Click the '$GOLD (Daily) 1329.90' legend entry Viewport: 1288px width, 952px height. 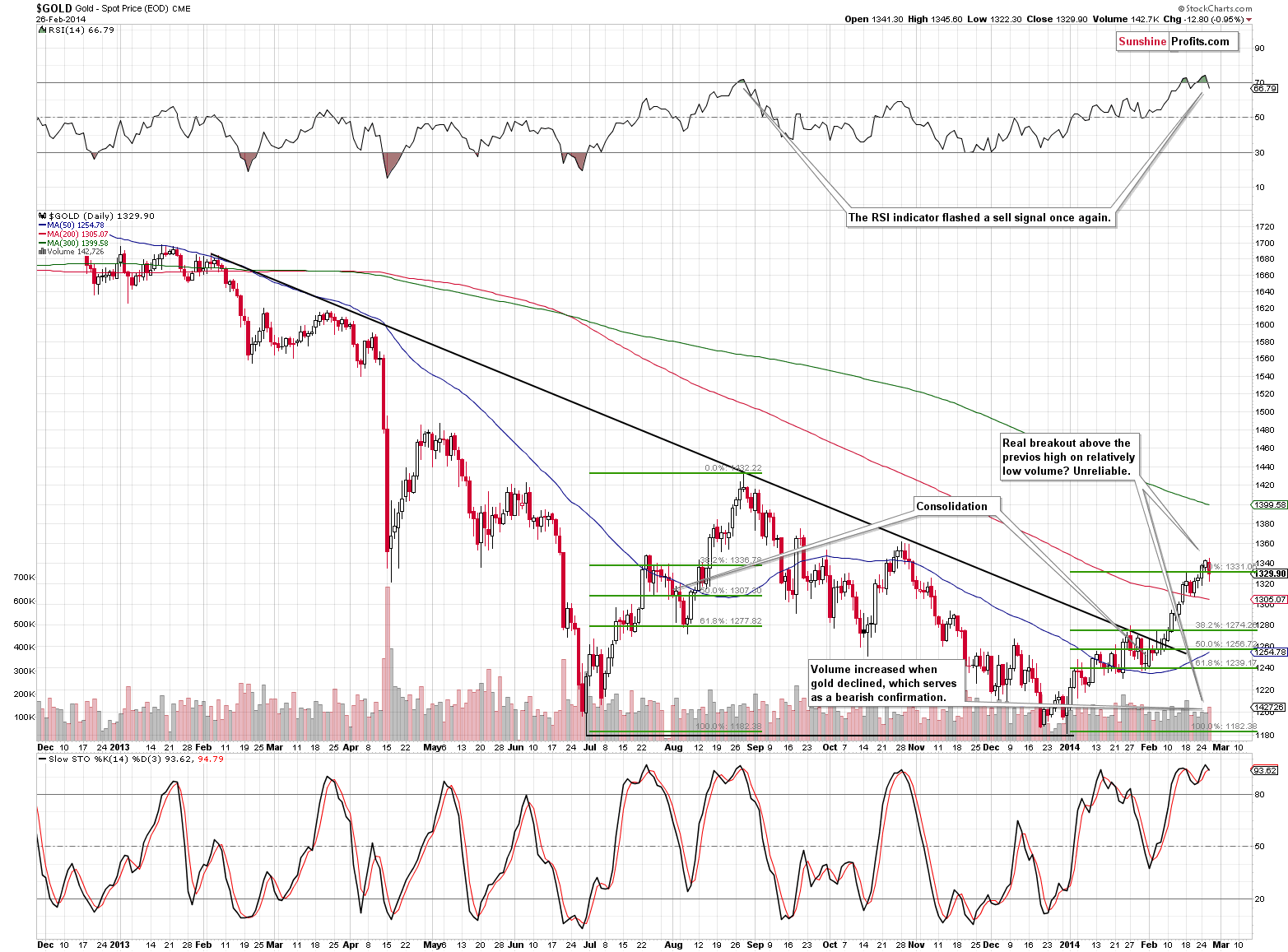coord(101,216)
